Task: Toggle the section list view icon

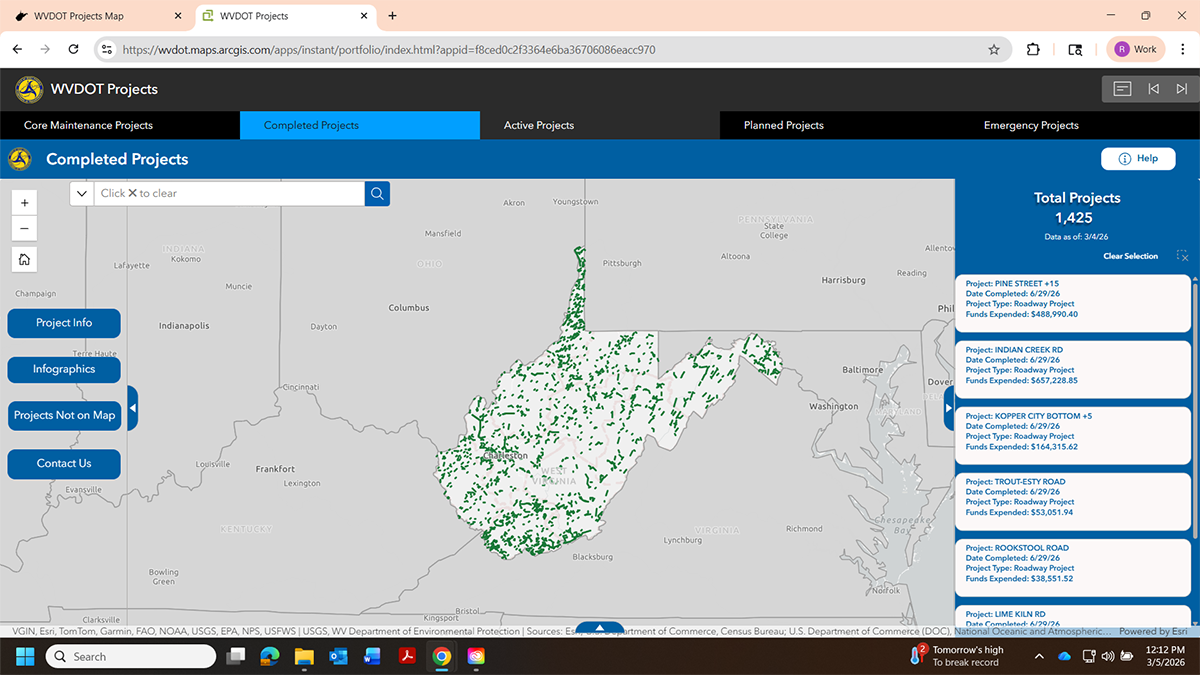Action: (x=1122, y=89)
